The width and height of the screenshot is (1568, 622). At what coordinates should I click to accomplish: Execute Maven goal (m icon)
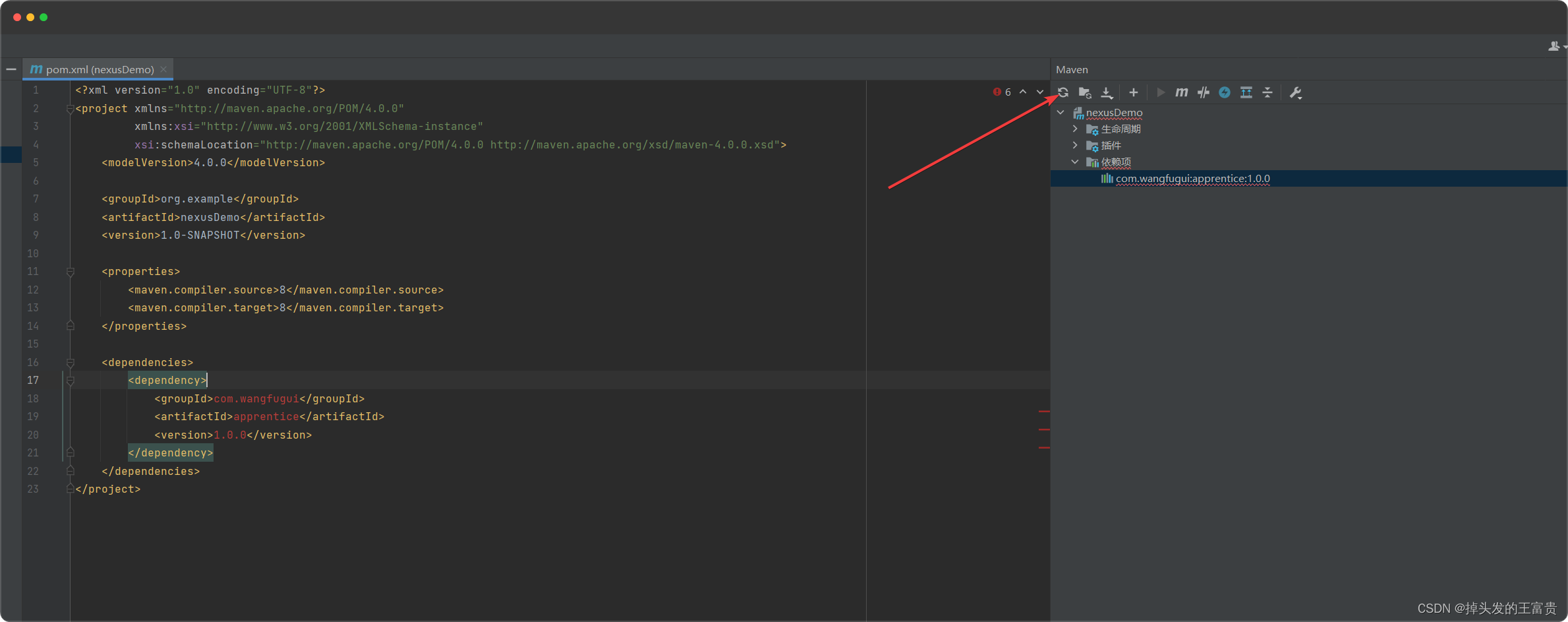click(1182, 92)
